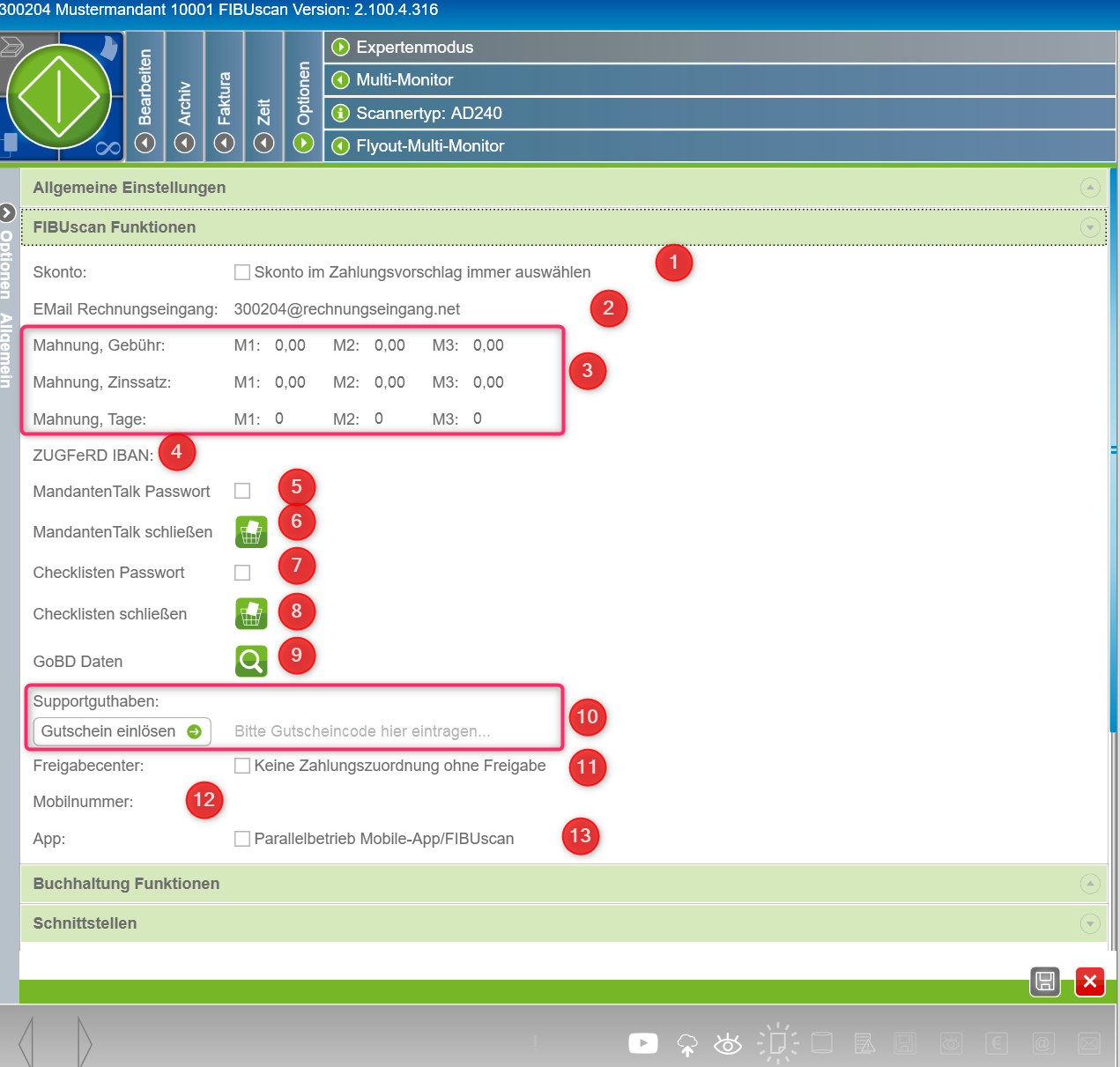Click the left navigation arrow at bottom
The width and height of the screenshot is (1120, 1067).
26,1042
